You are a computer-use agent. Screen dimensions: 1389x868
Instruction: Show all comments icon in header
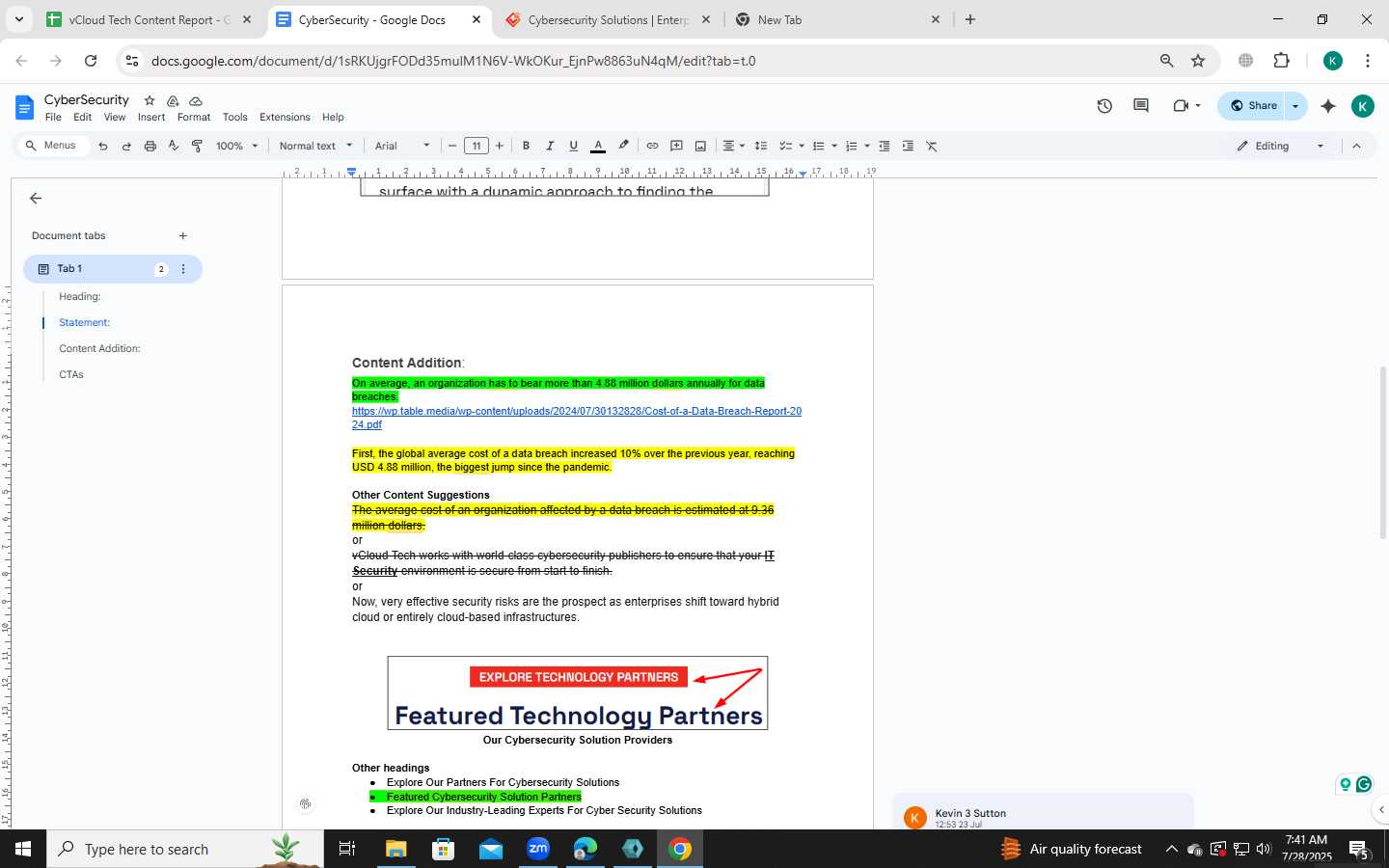(1140, 106)
